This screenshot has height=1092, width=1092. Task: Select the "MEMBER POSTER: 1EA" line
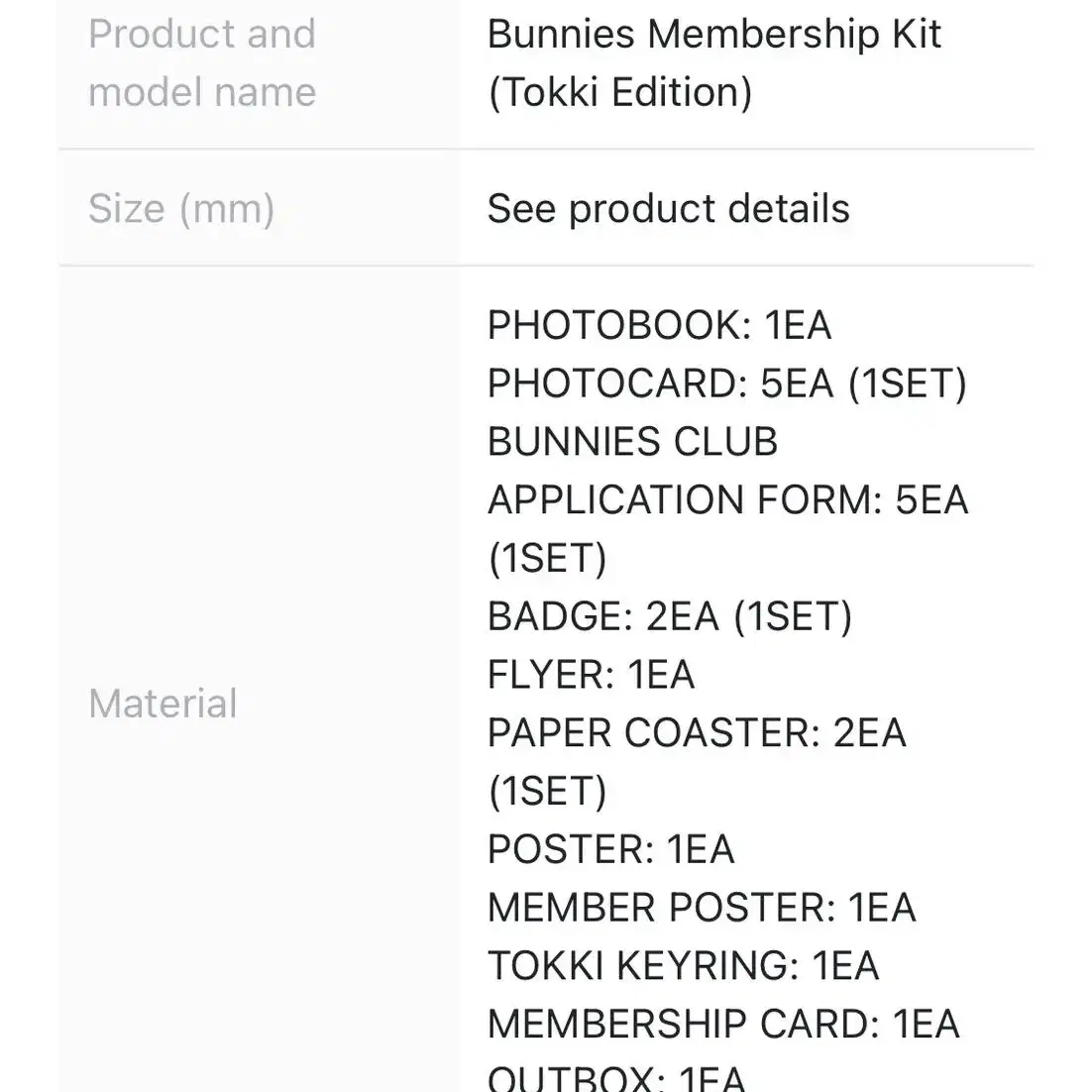pyautogui.click(x=702, y=908)
